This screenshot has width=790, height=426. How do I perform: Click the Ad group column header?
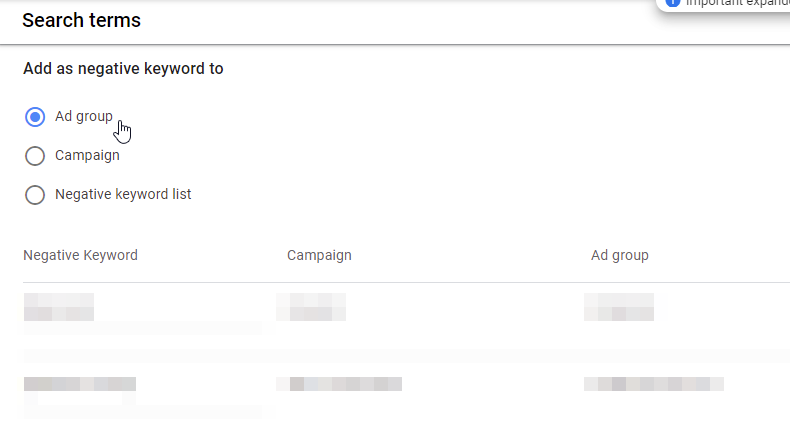point(620,255)
